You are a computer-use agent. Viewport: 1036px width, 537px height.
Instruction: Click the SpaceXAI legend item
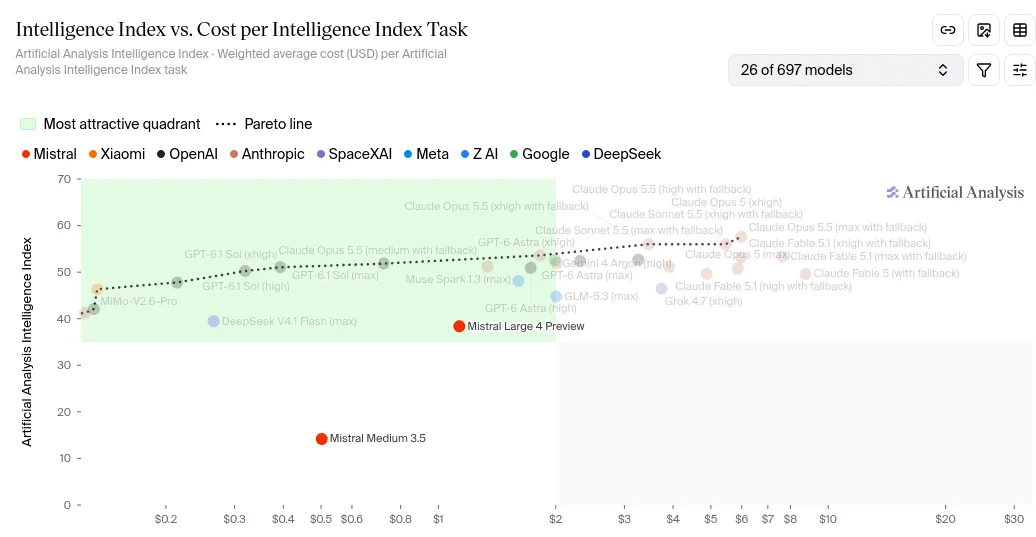tap(354, 154)
